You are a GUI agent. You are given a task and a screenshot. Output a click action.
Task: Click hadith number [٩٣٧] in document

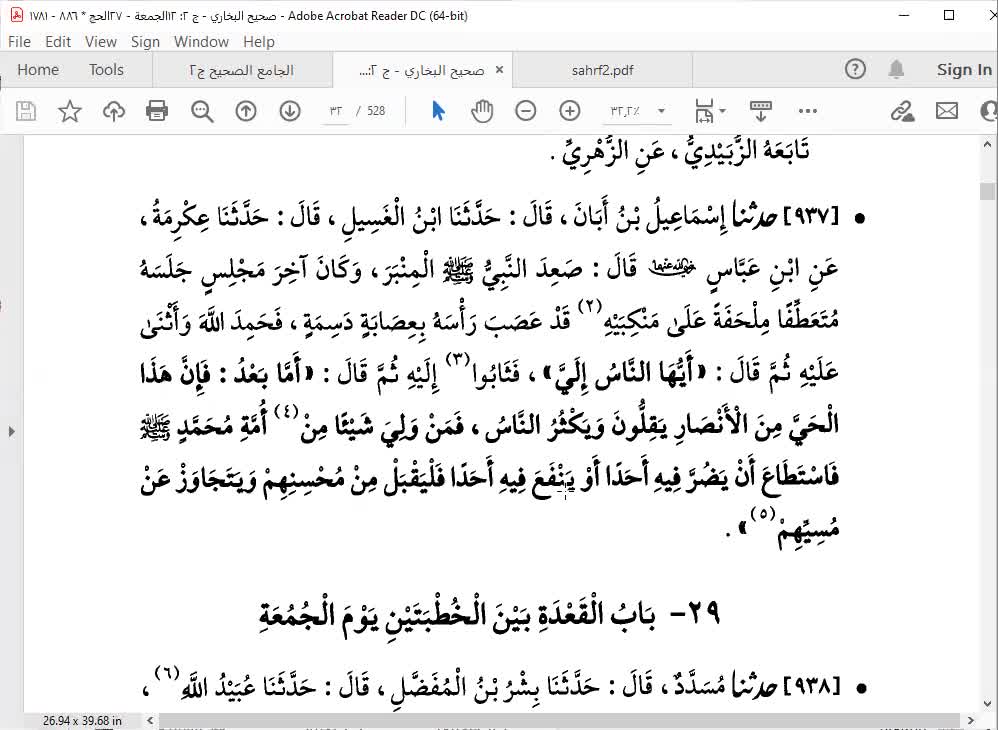[810, 218]
